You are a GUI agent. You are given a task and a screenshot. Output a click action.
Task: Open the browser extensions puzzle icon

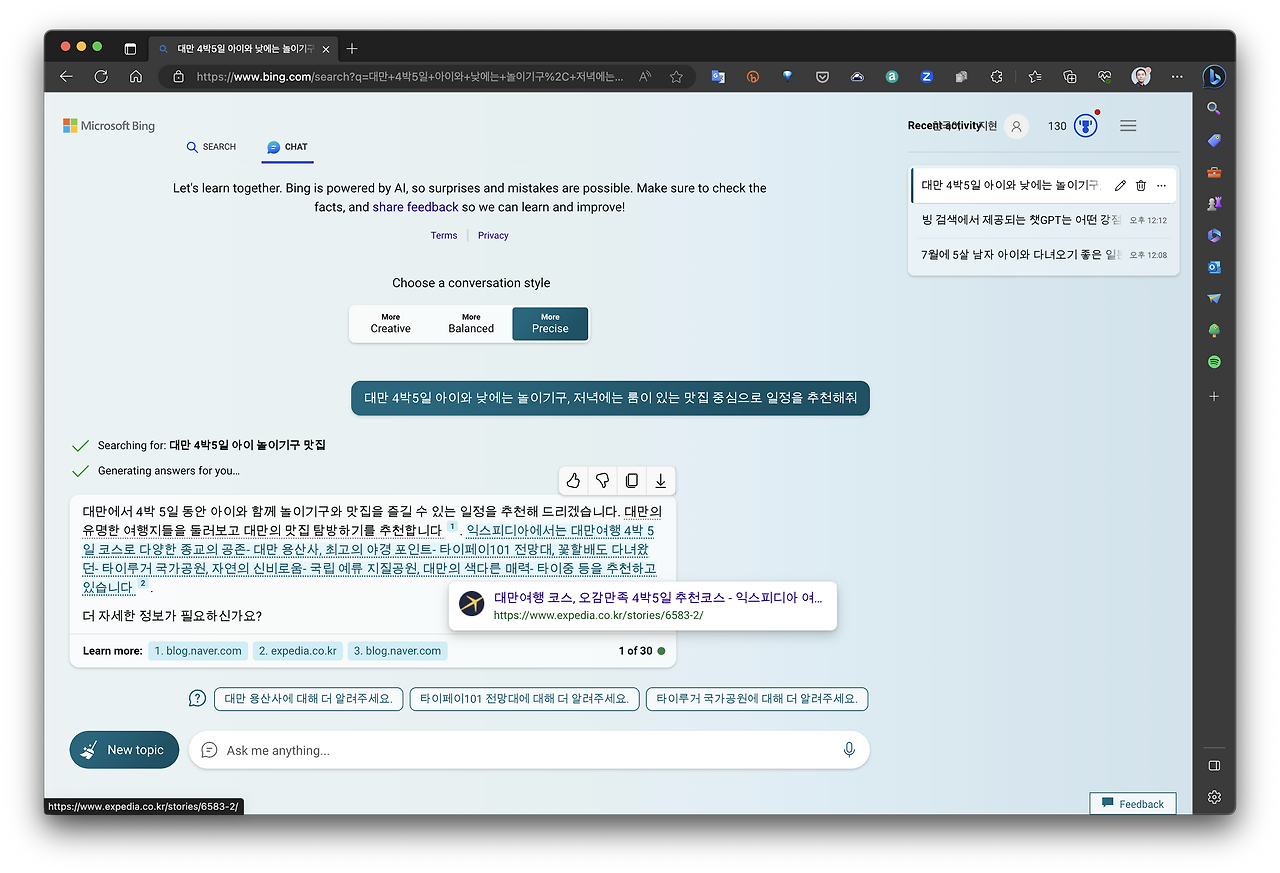click(x=996, y=77)
